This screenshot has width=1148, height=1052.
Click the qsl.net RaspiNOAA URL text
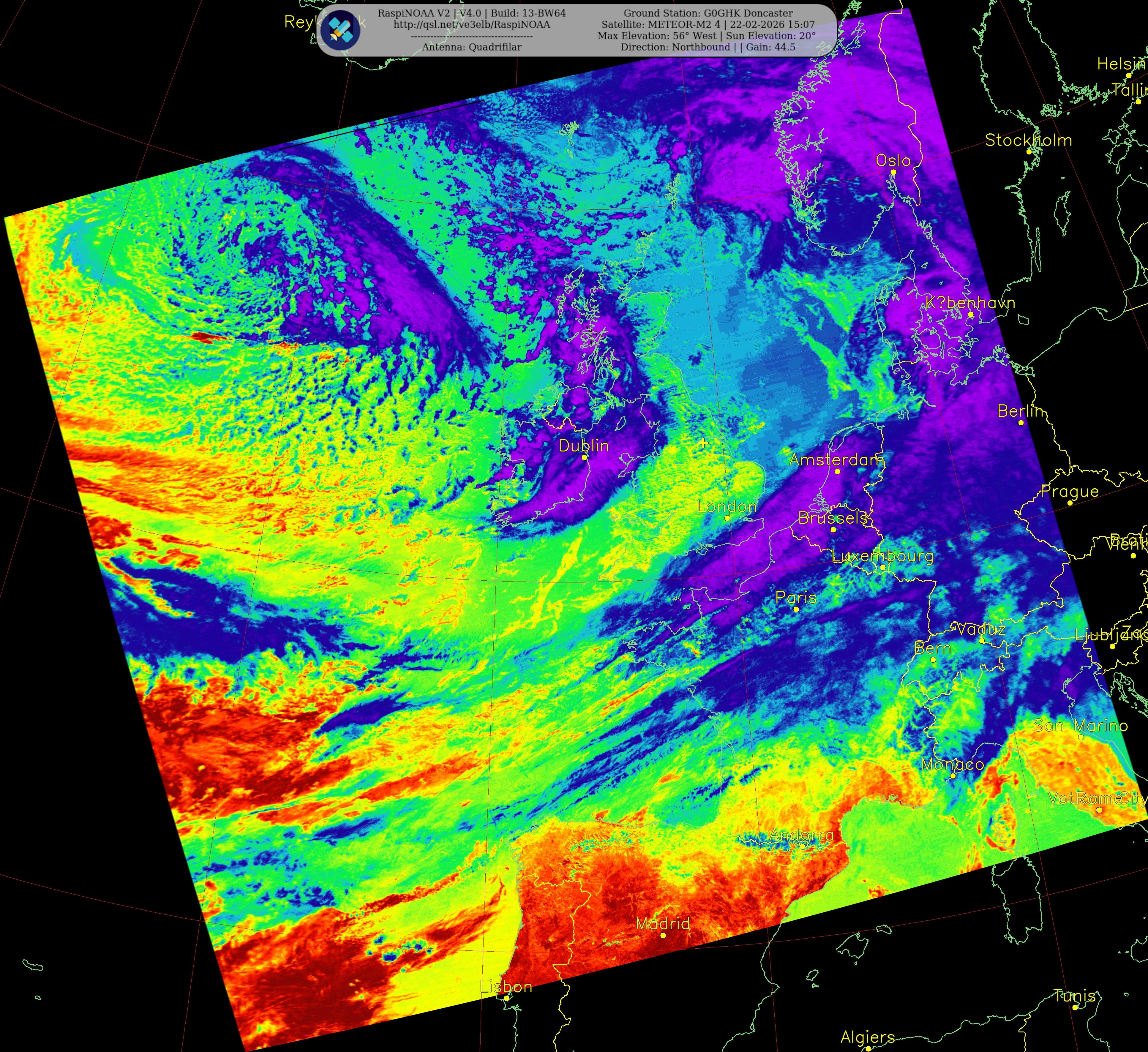pos(471,24)
